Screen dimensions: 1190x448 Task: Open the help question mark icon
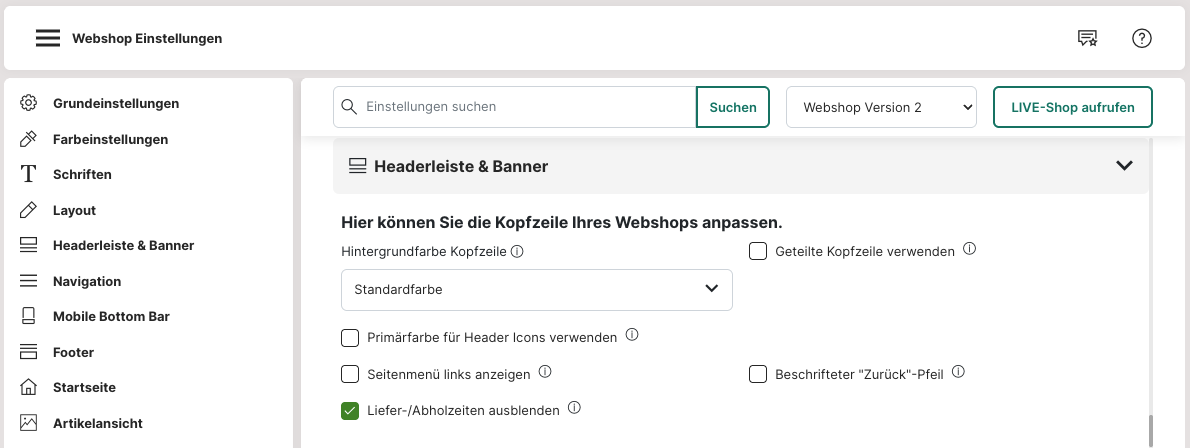click(x=1142, y=39)
